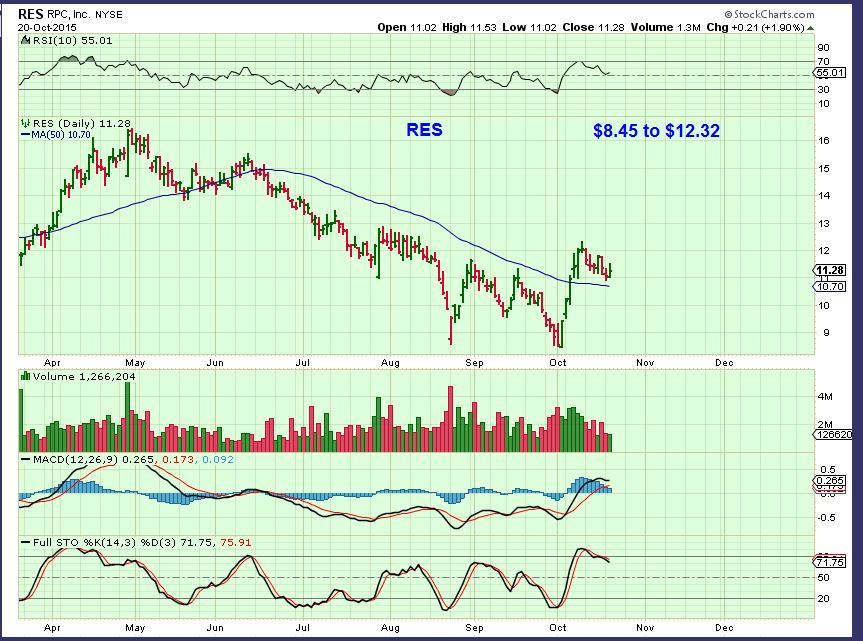Screen dimensions: 863x641
Task: Click the RES (Daily) 11.28 legend label
Action: click(x=81, y=123)
